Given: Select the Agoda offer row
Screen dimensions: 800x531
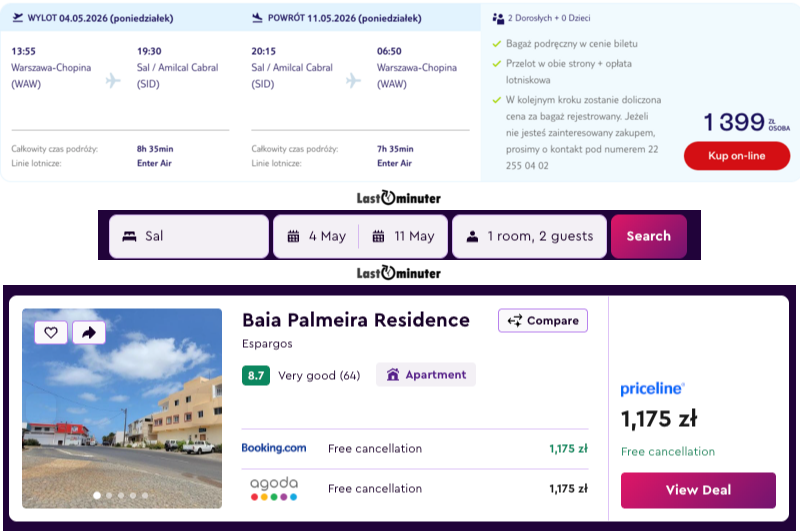Looking at the screenshot, I should pyautogui.click(x=414, y=489).
